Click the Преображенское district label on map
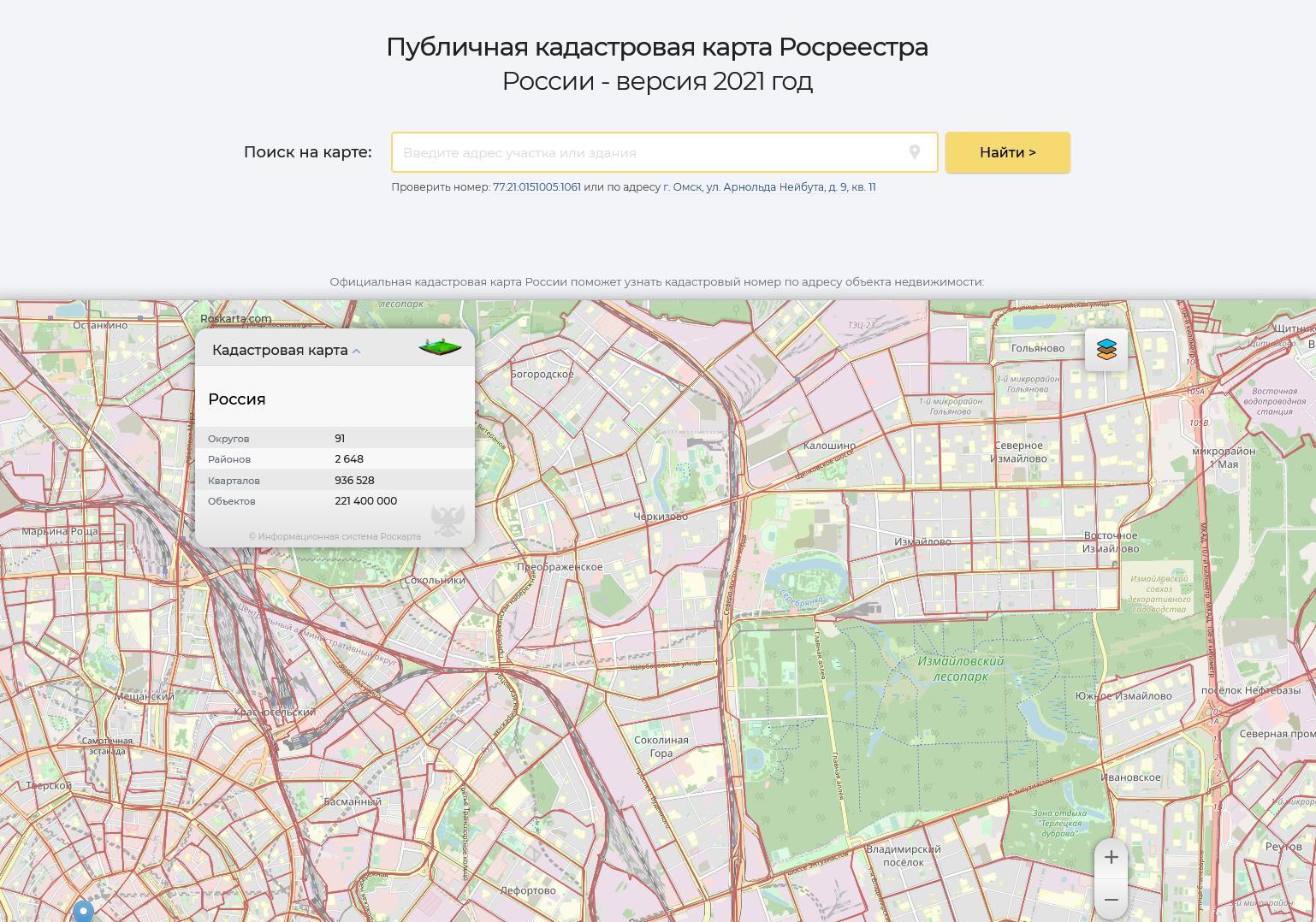Viewport: 1316px width, 922px height. coord(560,566)
